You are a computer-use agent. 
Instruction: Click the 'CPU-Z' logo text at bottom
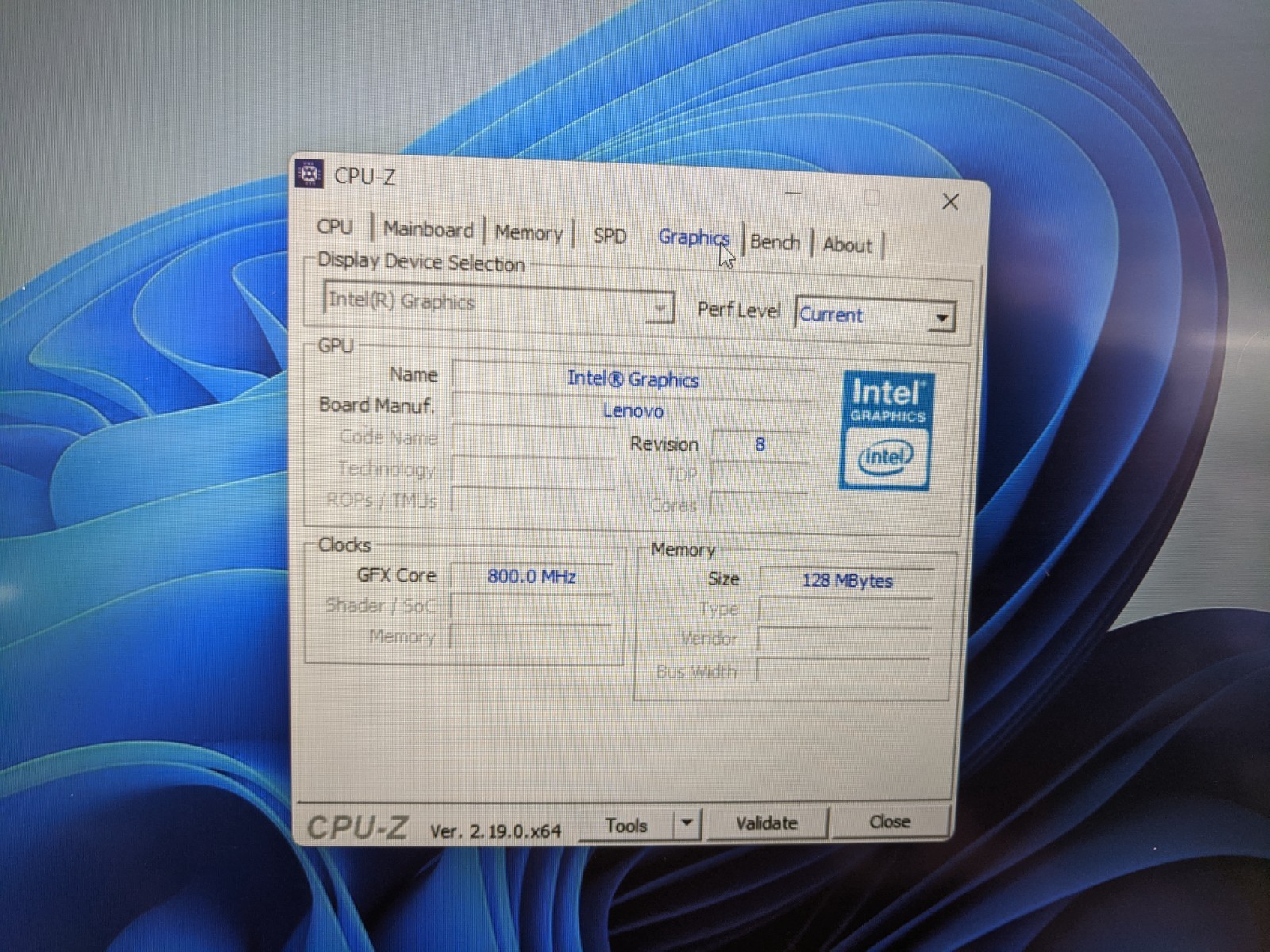356,827
